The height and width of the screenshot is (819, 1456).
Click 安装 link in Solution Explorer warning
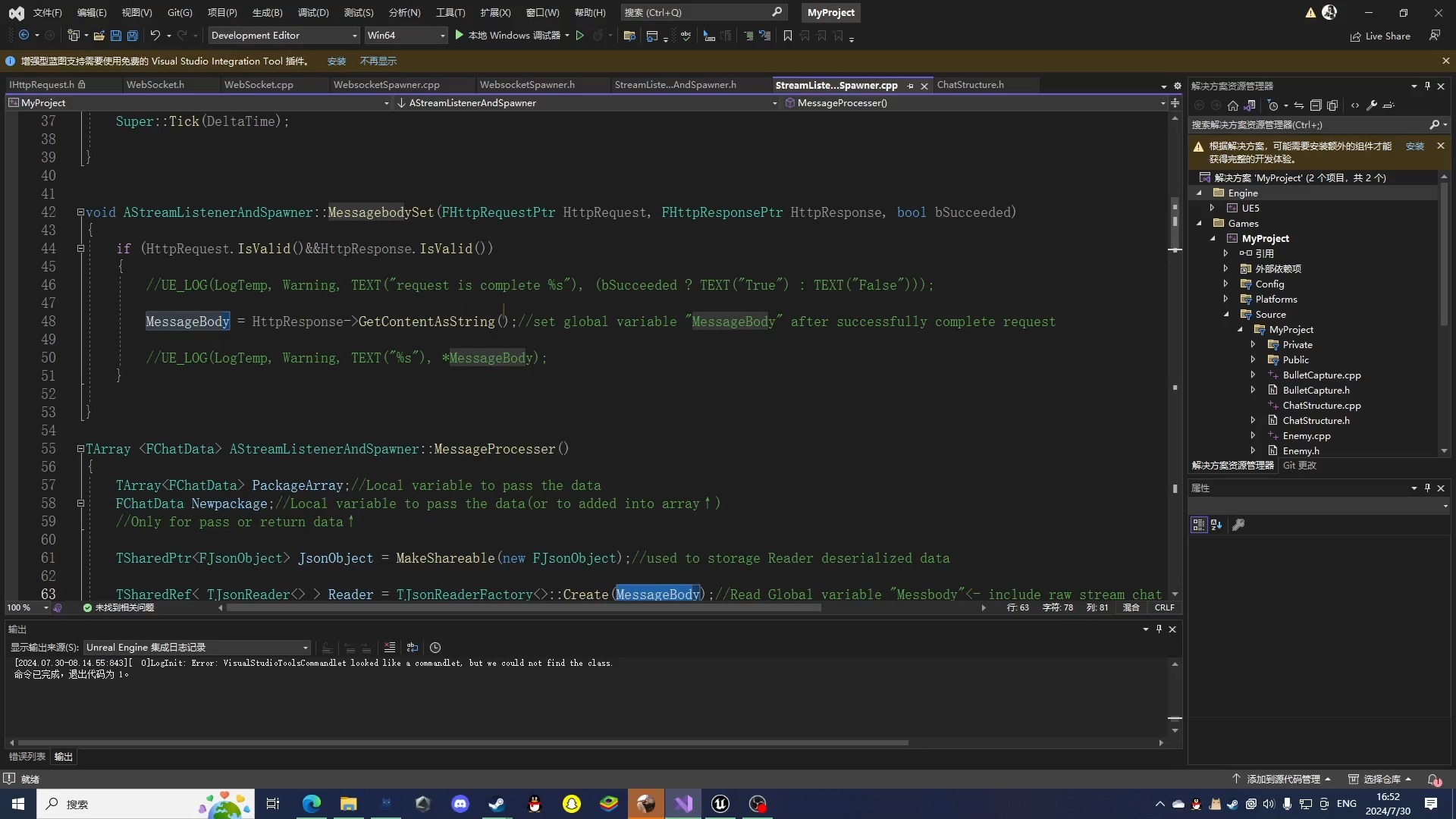(1415, 146)
